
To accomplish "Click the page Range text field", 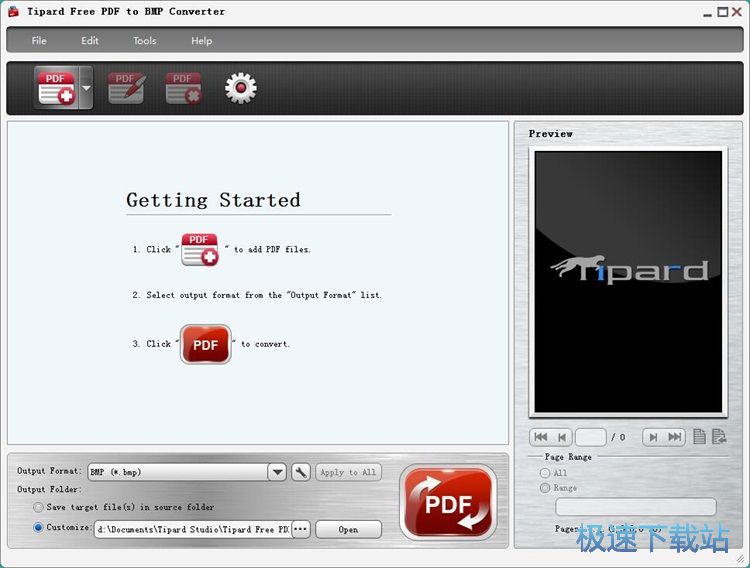I will (636, 506).
